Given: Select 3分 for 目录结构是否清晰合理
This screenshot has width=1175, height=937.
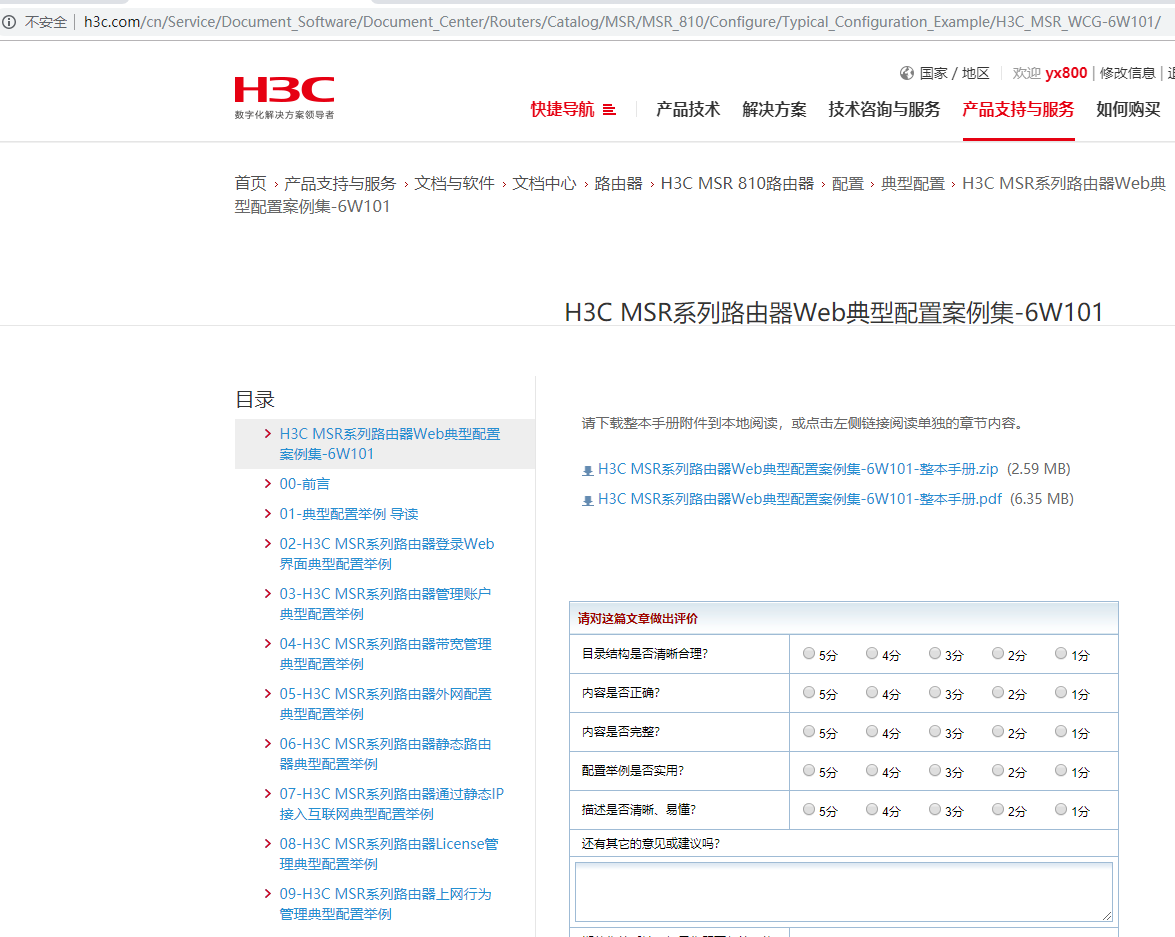Looking at the screenshot, I should pyautogui.click(x=934, y=654).
